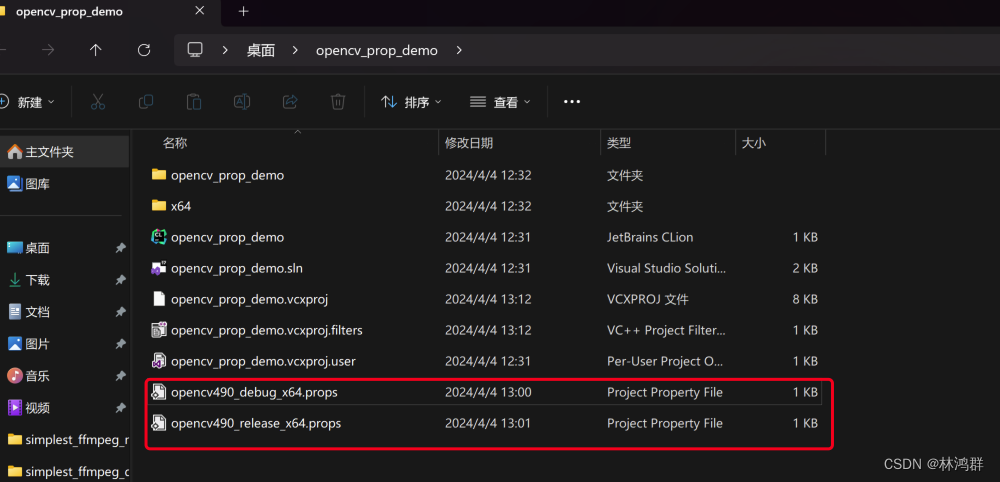Click 桌面 breadcrumb in address bar
Screen dimensions: 1000x482
tap(261, 50)
